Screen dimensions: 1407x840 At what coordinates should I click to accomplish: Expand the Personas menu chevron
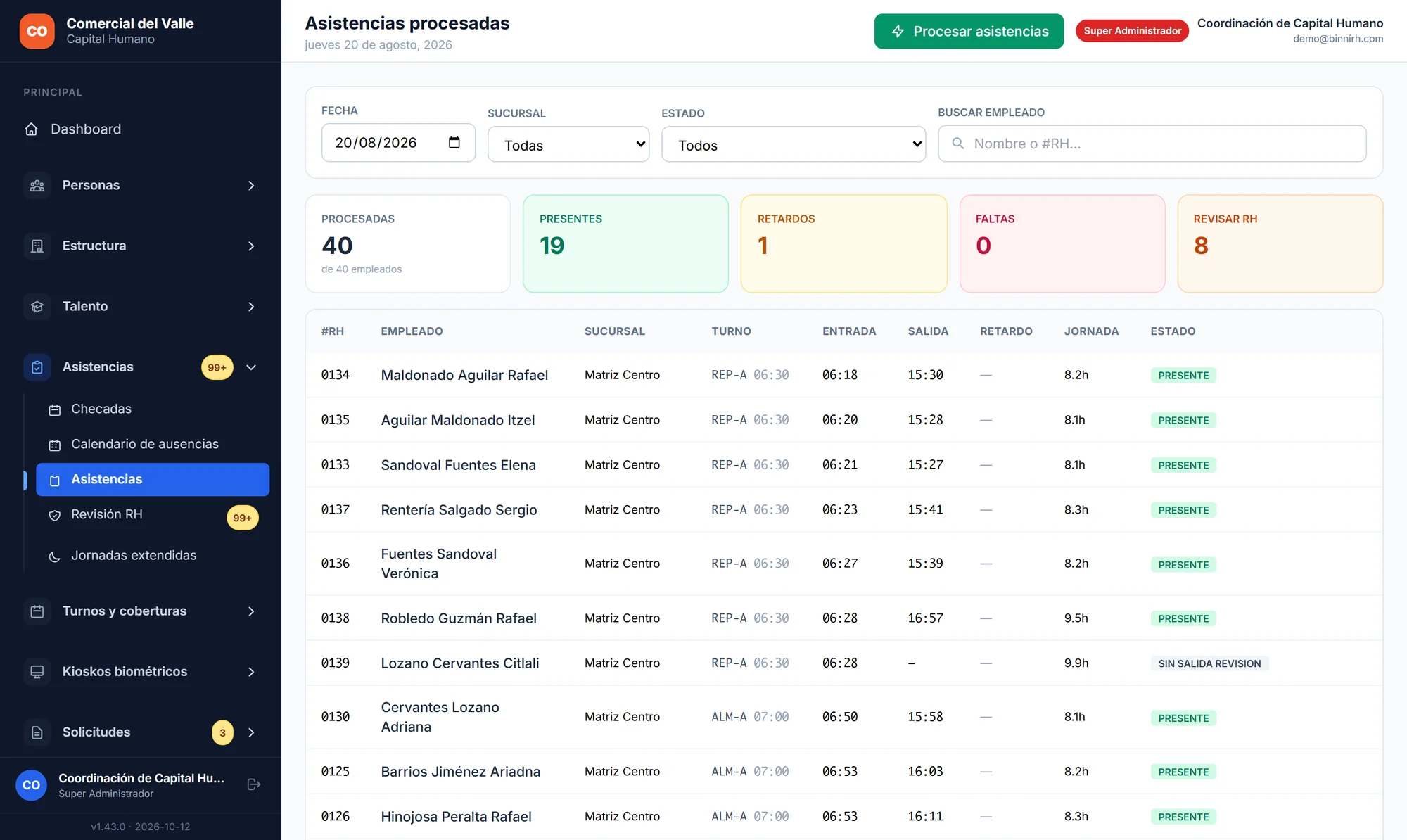pyautogui.click(x=251, y=186)
